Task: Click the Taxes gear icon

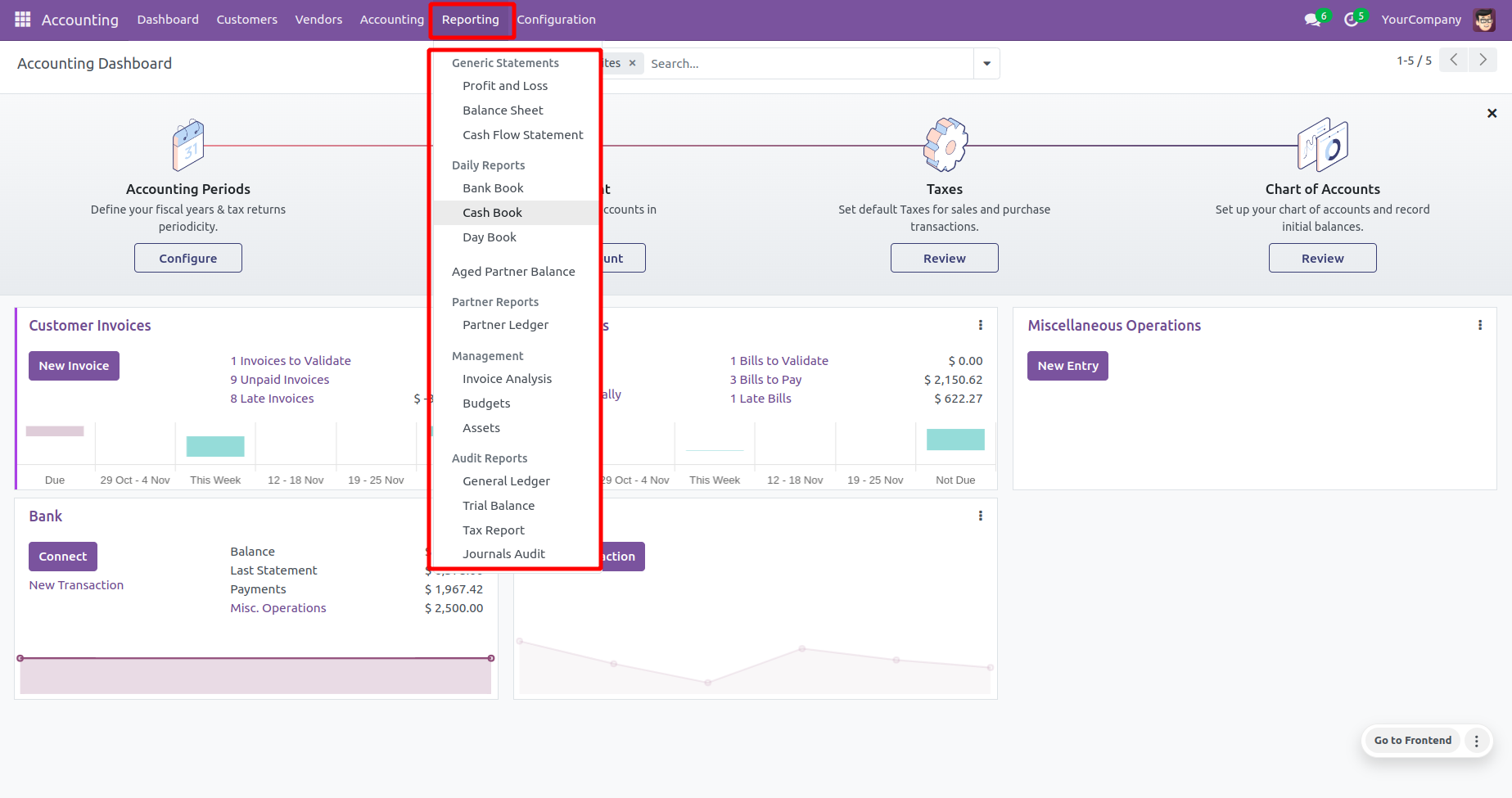Action: pos(945,146)
